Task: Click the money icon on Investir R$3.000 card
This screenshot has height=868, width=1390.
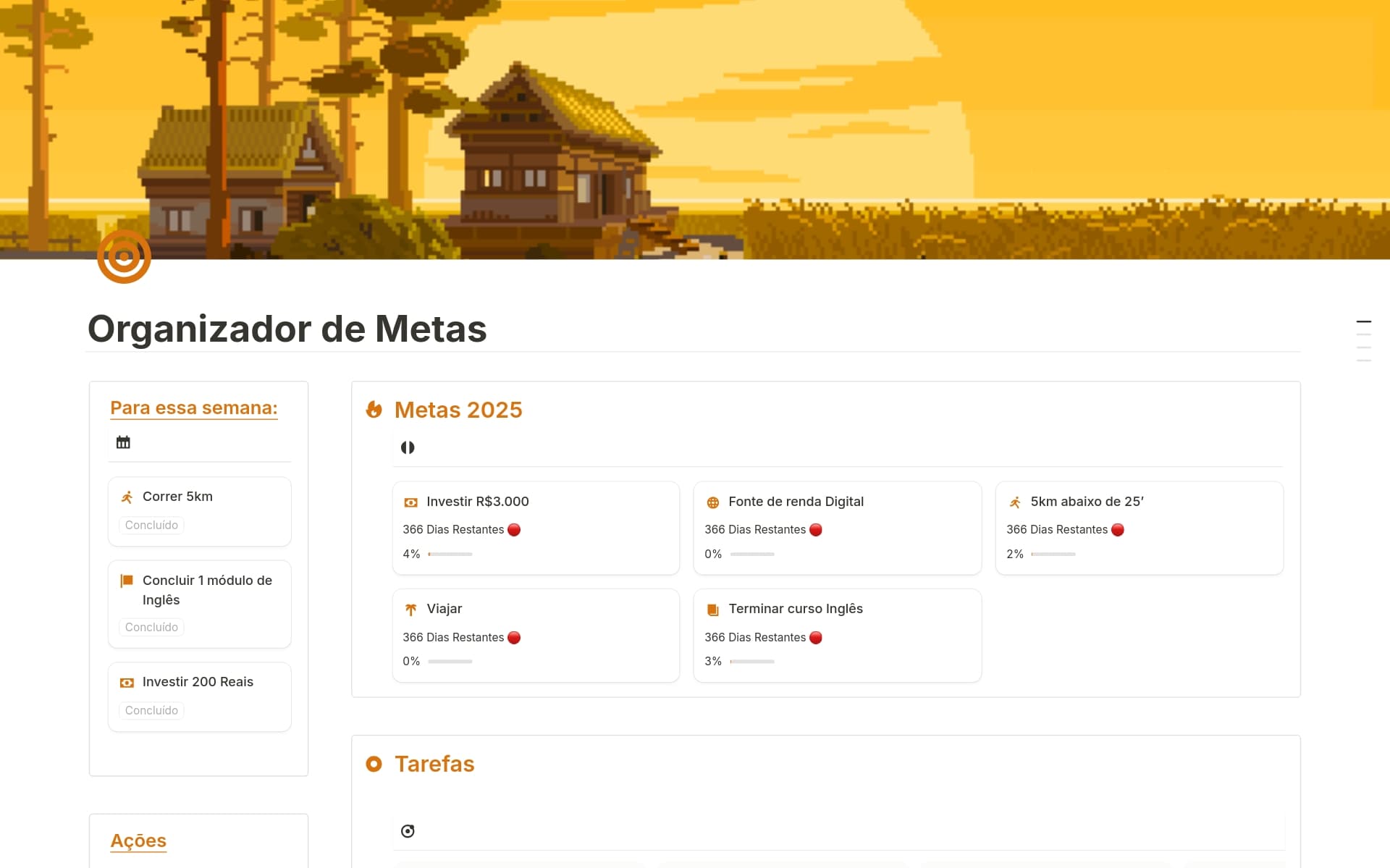Action: pos(410,502)
